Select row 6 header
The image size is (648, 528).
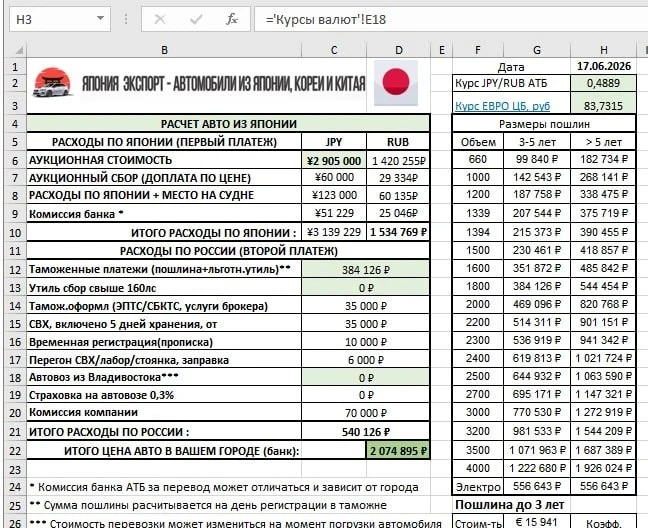pyautogui.click(x=15, y=160)
